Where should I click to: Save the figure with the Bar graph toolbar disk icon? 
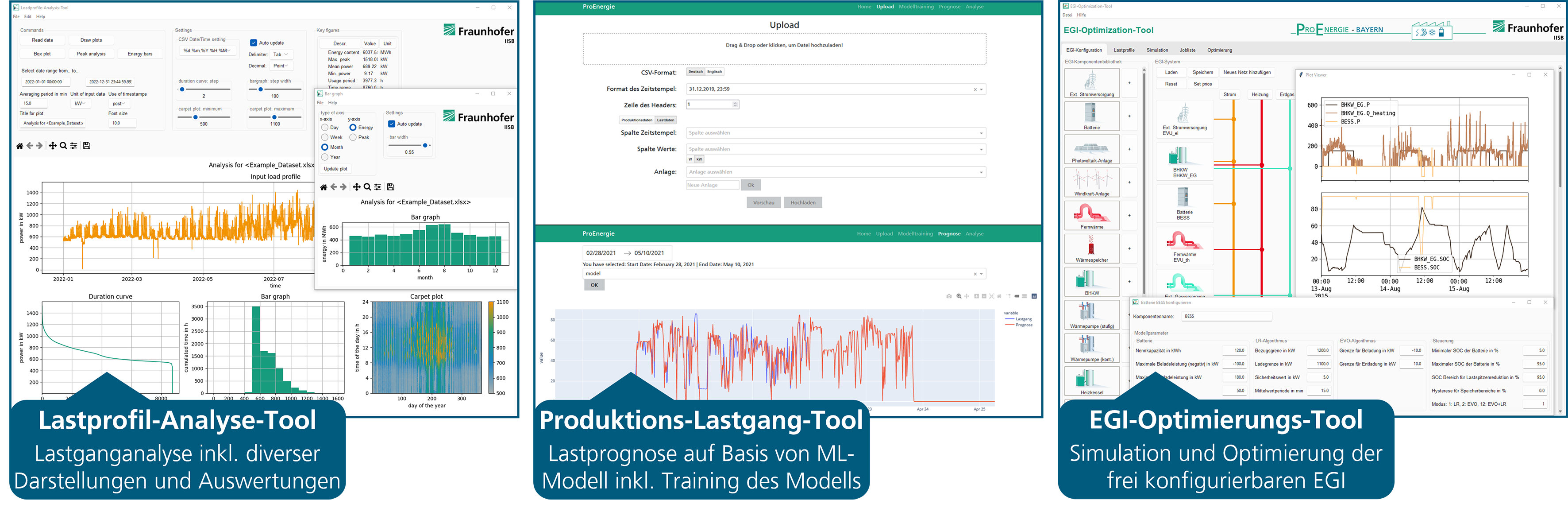(x=391, y=188)
